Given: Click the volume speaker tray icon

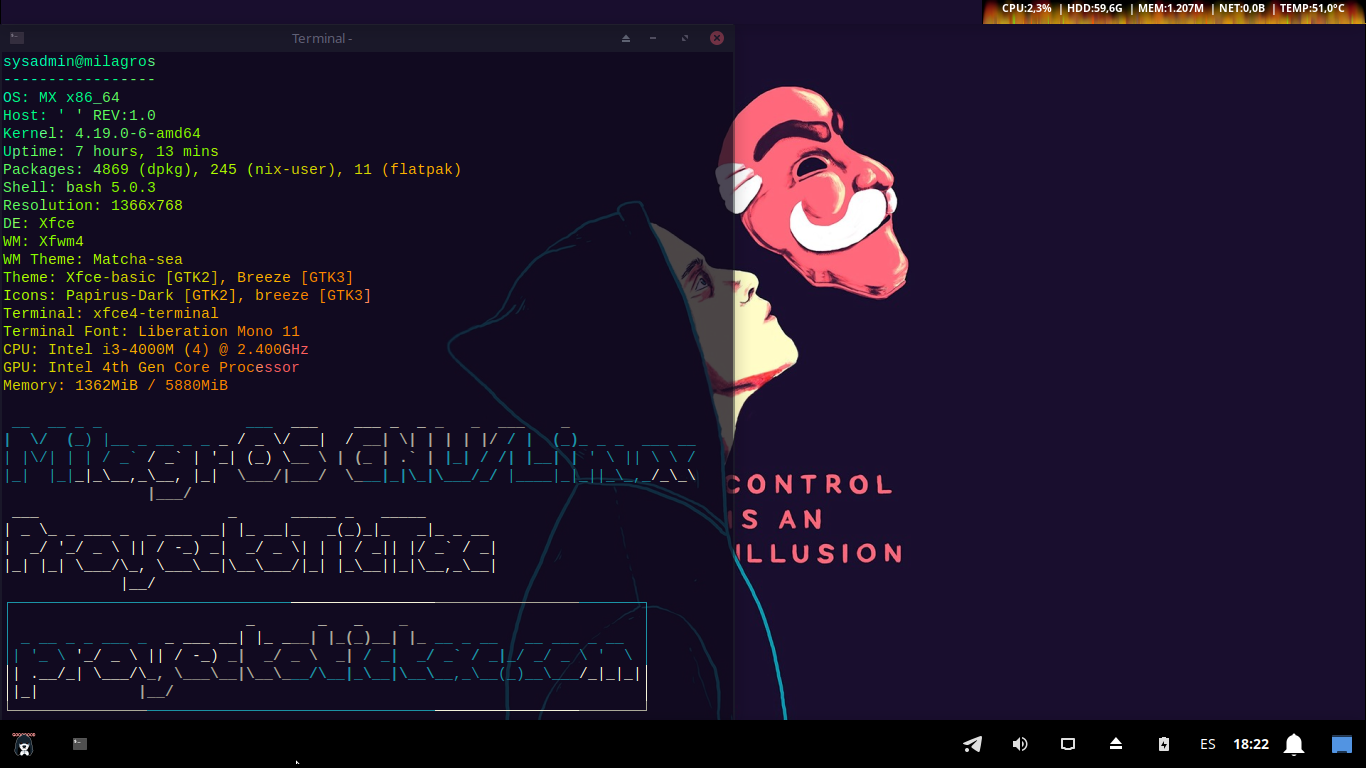Looking at the screenshot, I should [1020, 744].
